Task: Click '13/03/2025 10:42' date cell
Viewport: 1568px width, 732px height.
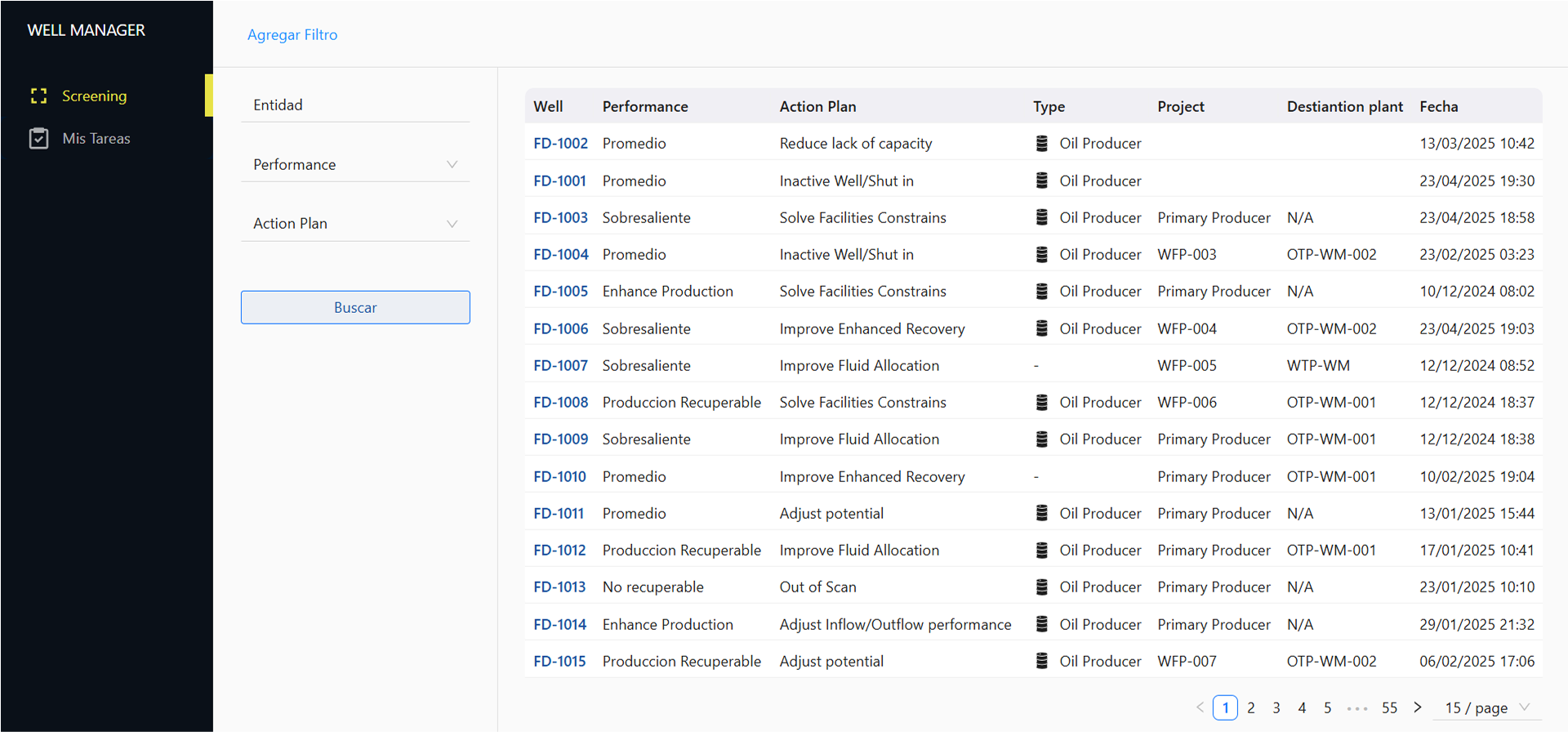Action: [x=1477, y=143]
